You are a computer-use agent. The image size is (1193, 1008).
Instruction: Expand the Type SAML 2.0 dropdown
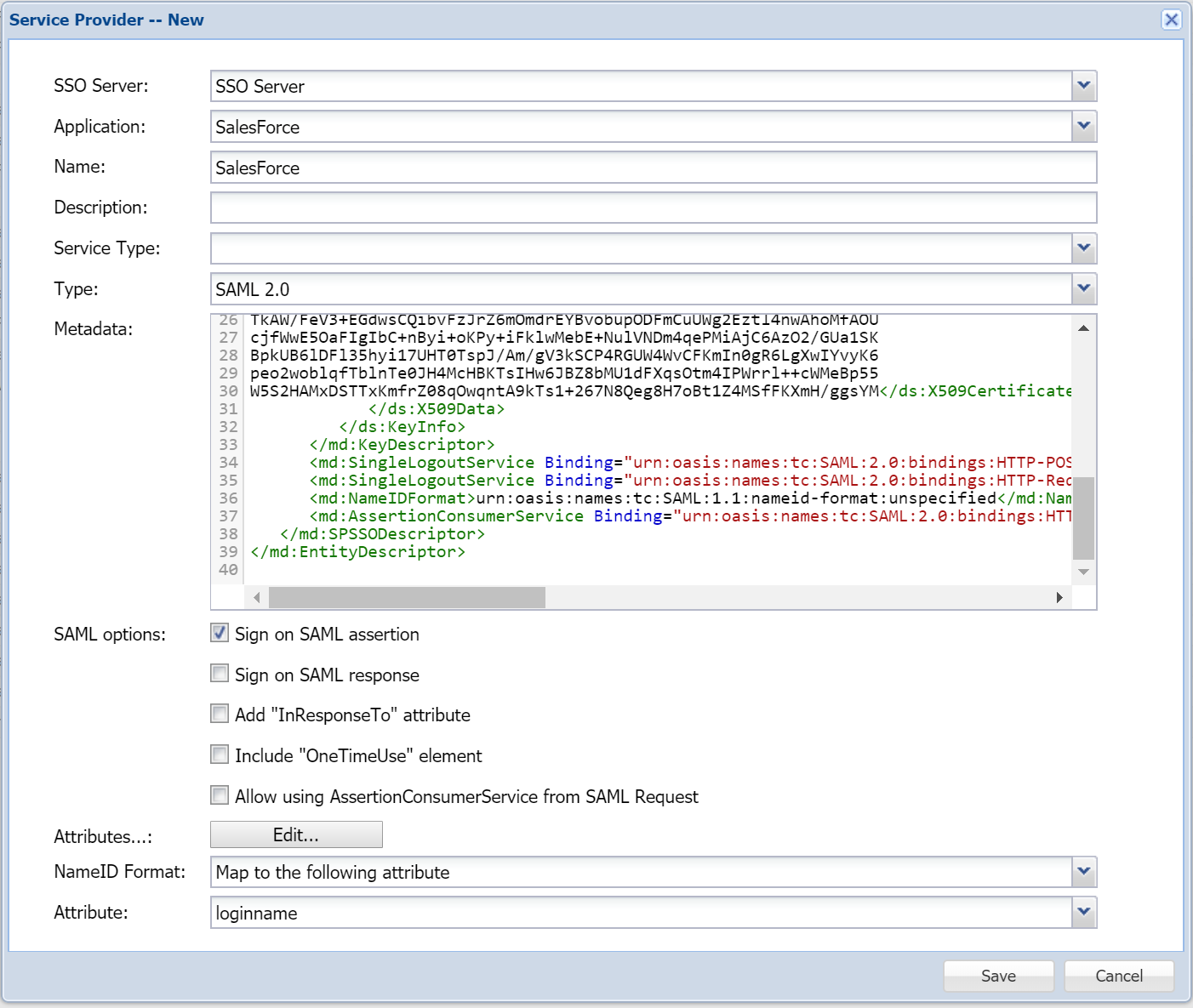pyautogui.click(x=1083, y=289)
